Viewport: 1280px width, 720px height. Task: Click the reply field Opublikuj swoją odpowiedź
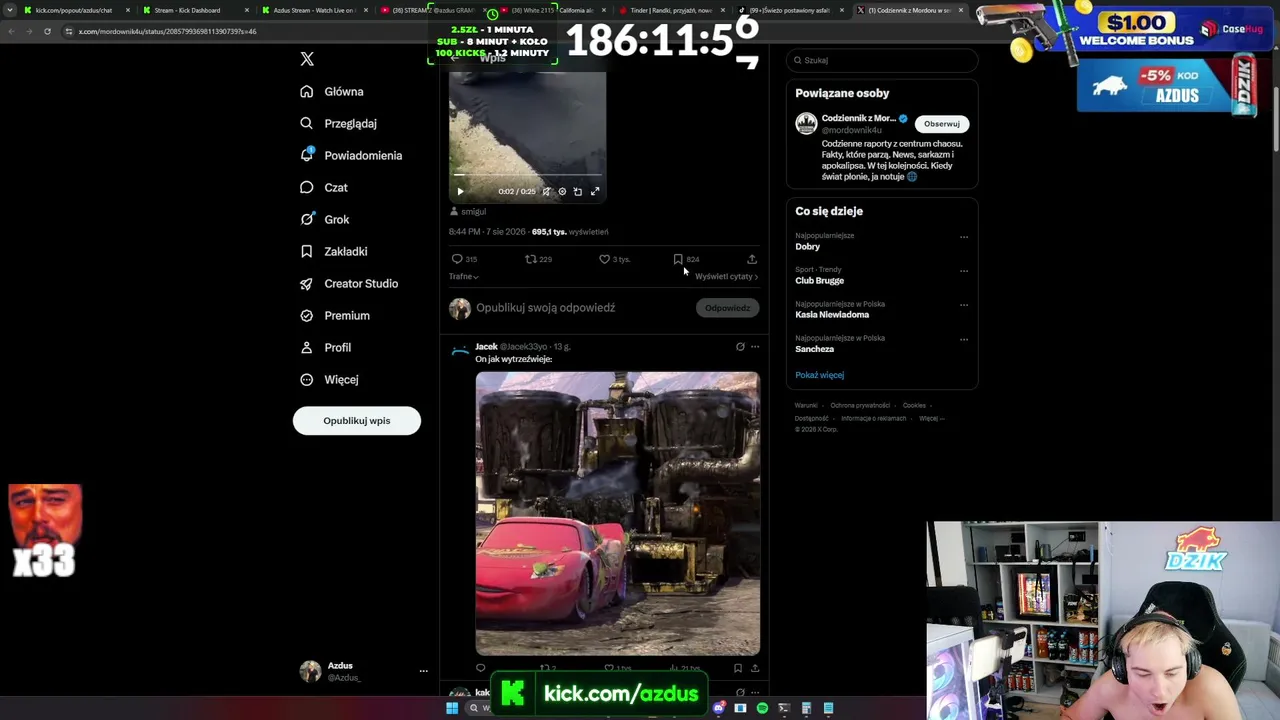coord(545,308)
